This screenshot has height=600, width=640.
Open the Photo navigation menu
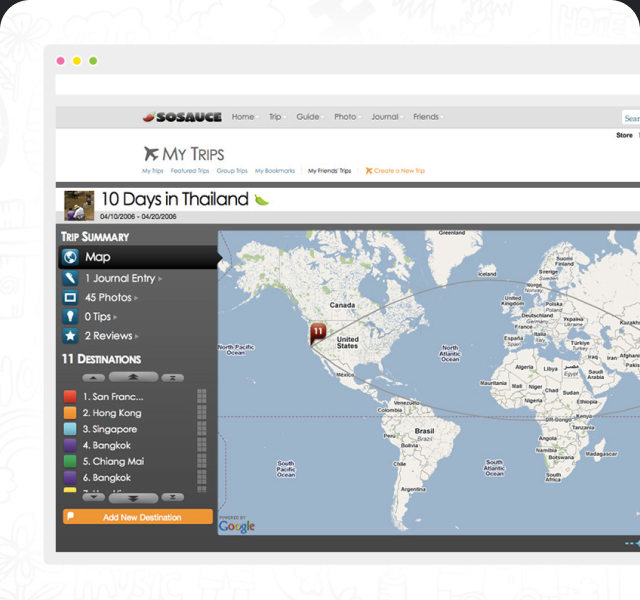tap(347, 117)
